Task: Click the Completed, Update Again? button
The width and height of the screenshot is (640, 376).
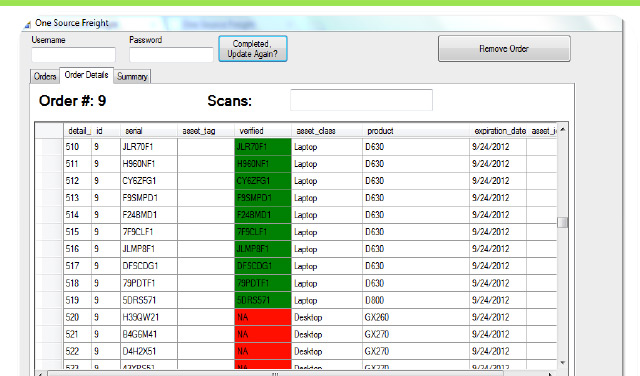Action: pos(253,49)
